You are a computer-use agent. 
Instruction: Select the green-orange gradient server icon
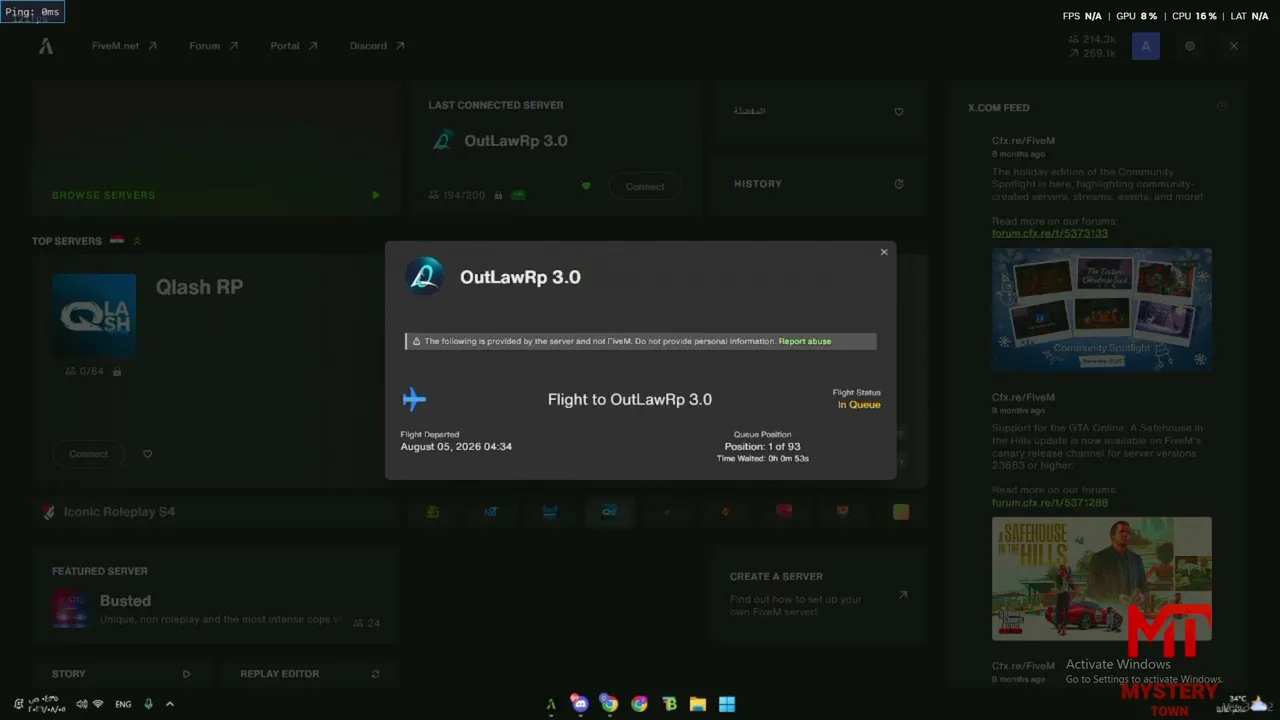click(x=901, y=512)
